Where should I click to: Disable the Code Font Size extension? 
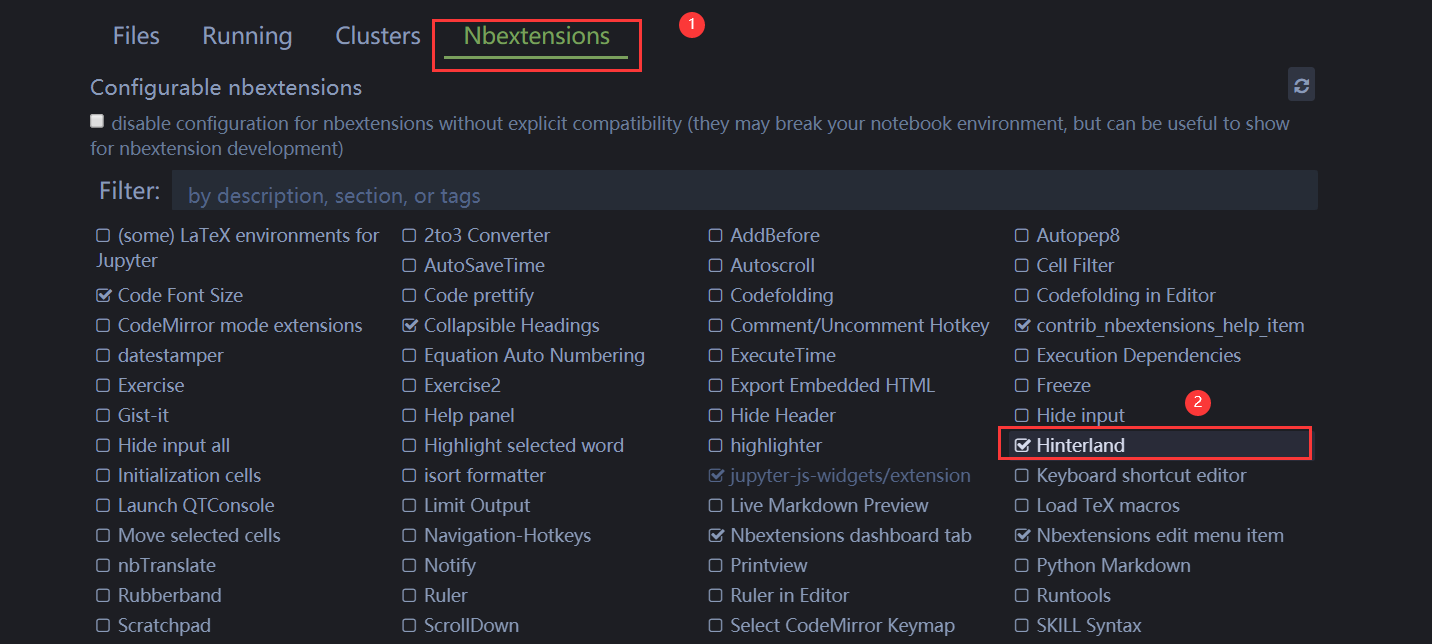[x=103, y=296]
